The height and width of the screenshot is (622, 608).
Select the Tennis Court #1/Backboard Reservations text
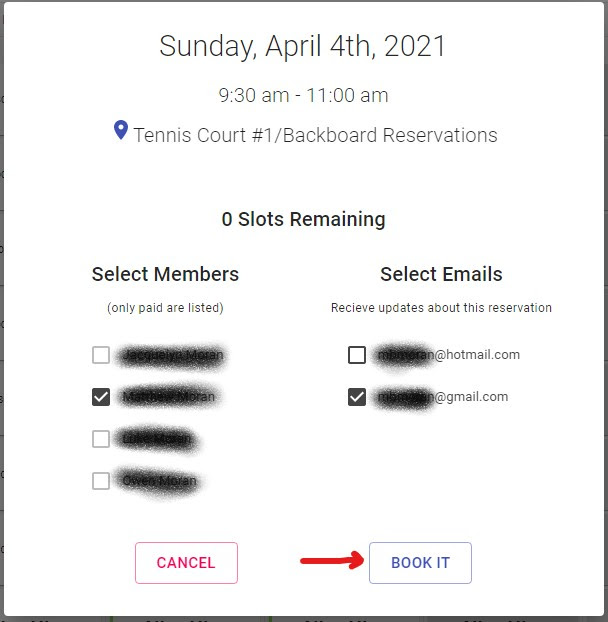315,135
